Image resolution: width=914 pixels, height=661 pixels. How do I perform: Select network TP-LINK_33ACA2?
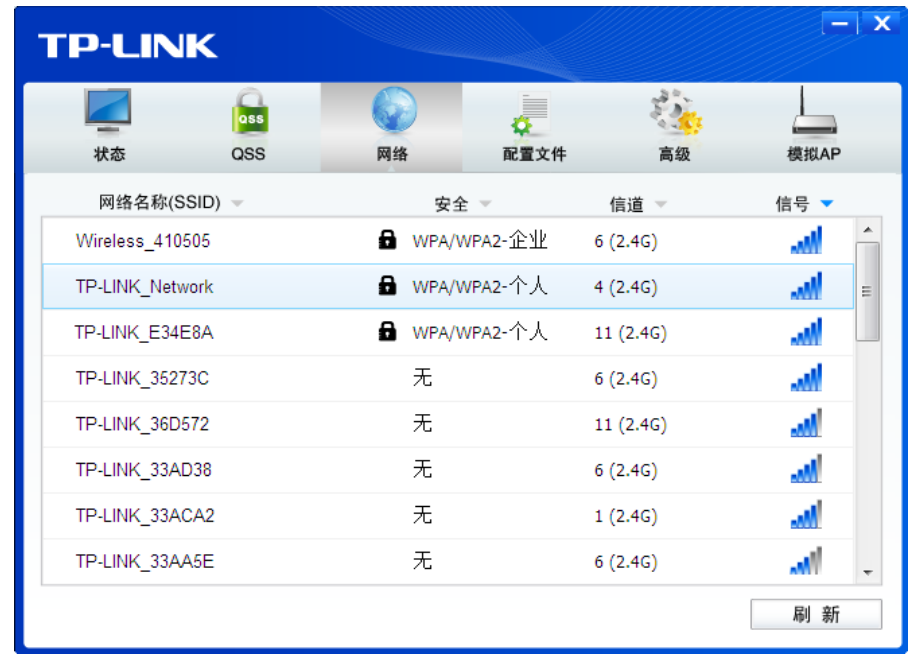448,515
